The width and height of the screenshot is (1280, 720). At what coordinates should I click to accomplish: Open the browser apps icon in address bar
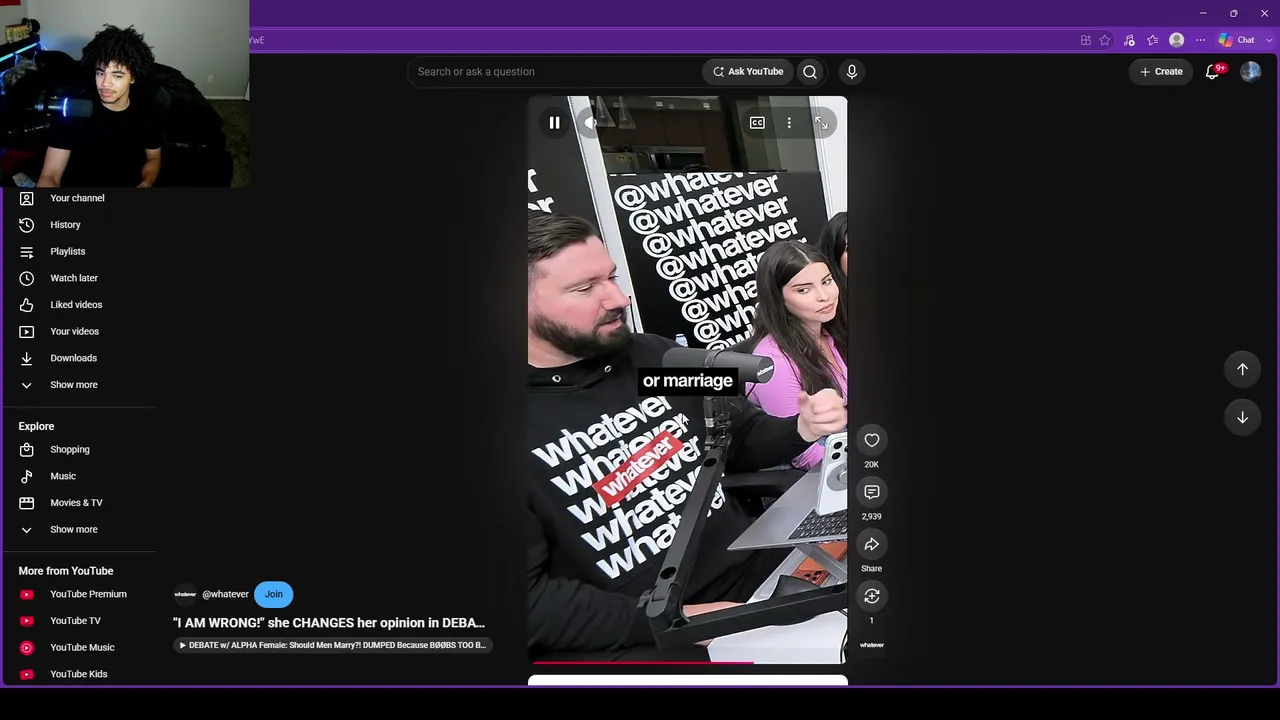[x=1086, y=40]
